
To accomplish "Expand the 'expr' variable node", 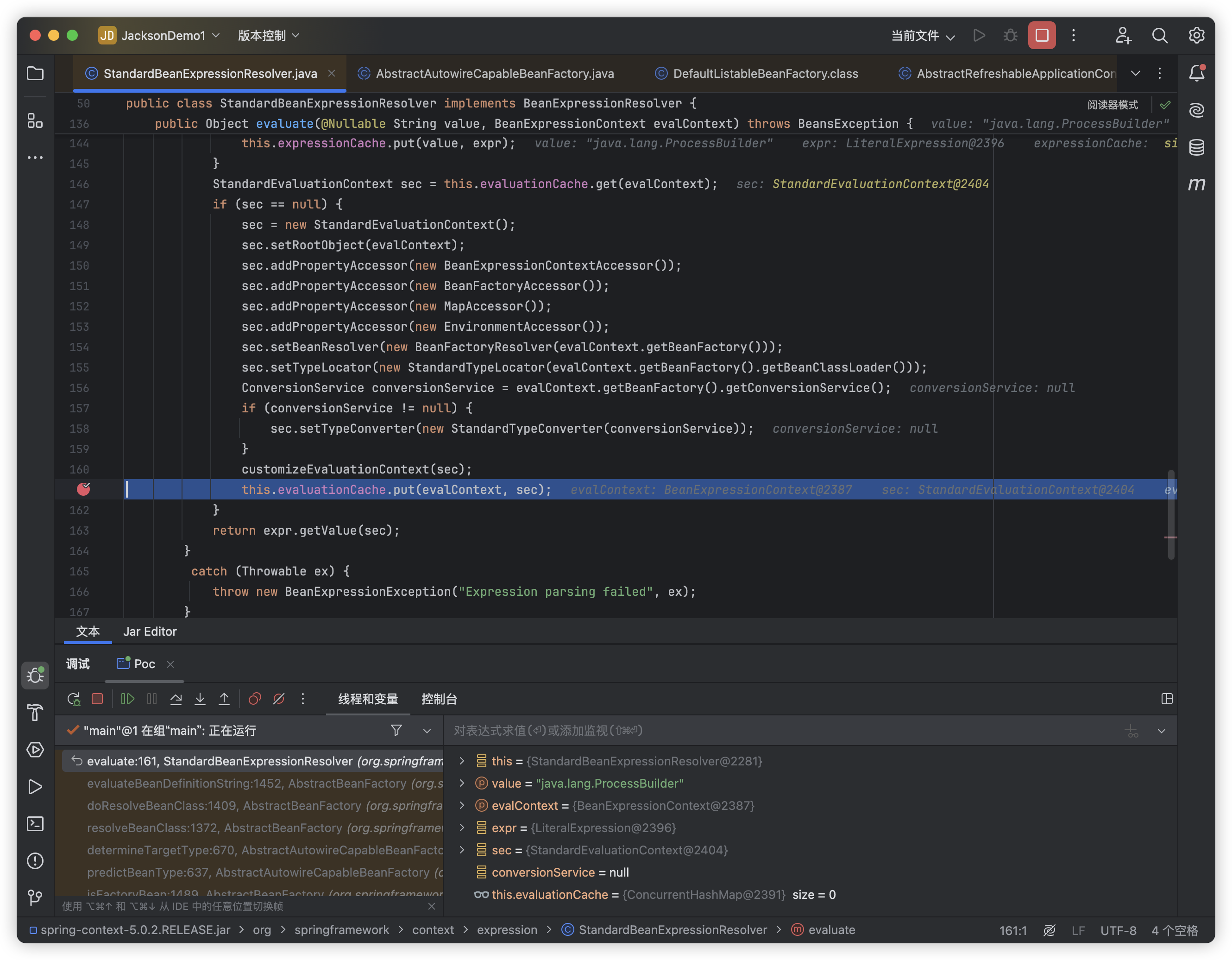I will click(462, 827).
